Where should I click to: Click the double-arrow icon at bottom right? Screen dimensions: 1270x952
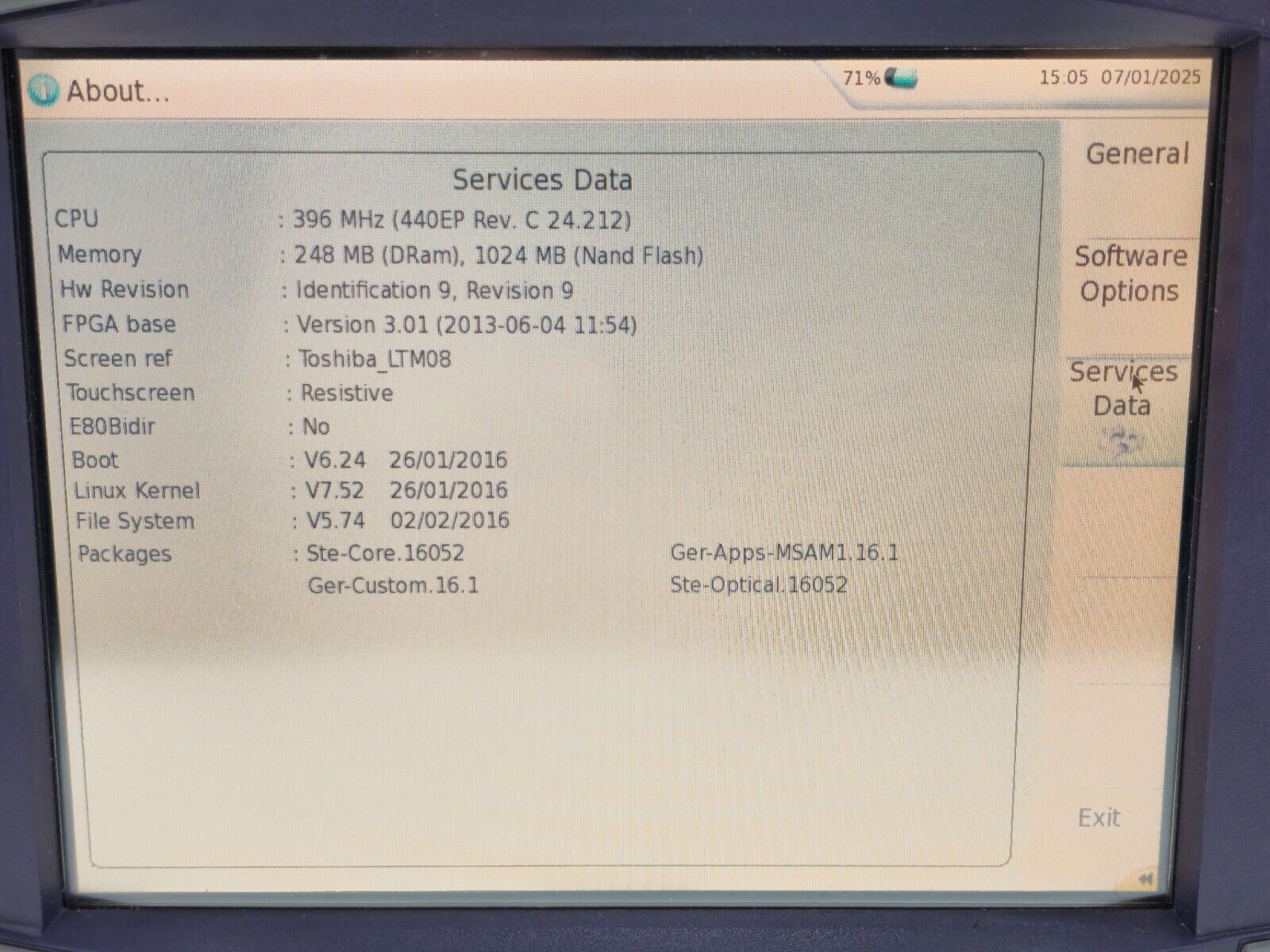coord(1145,878)
